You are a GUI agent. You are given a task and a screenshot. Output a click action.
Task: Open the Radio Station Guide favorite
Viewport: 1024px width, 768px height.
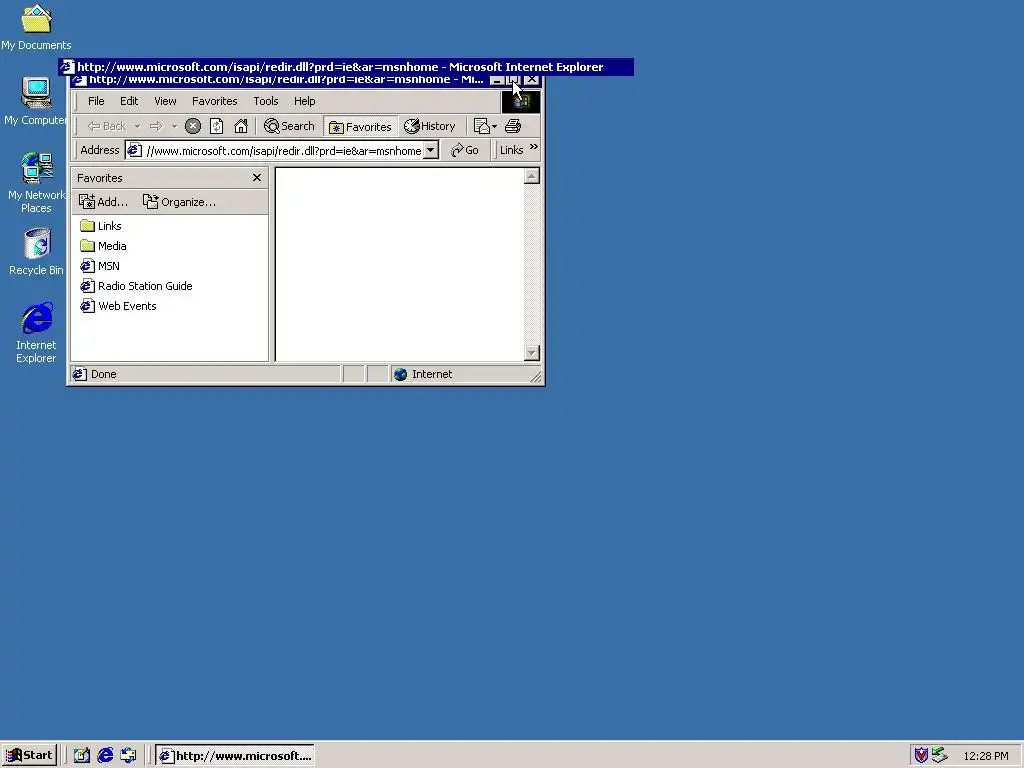[136, 286]
